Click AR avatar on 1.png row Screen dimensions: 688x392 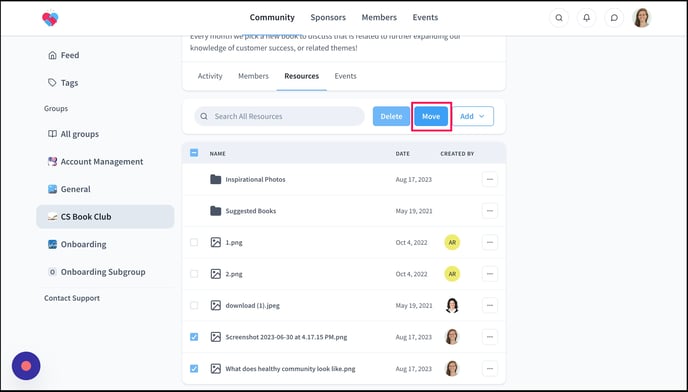point(452,242)
